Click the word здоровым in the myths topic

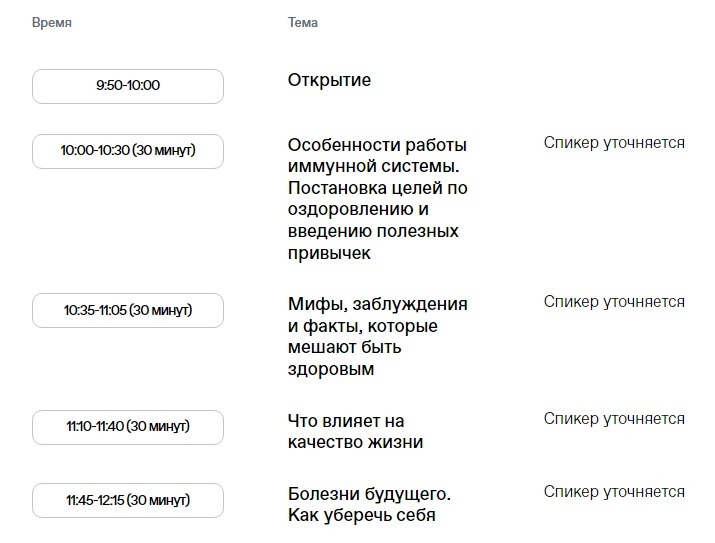click(331, 369)
